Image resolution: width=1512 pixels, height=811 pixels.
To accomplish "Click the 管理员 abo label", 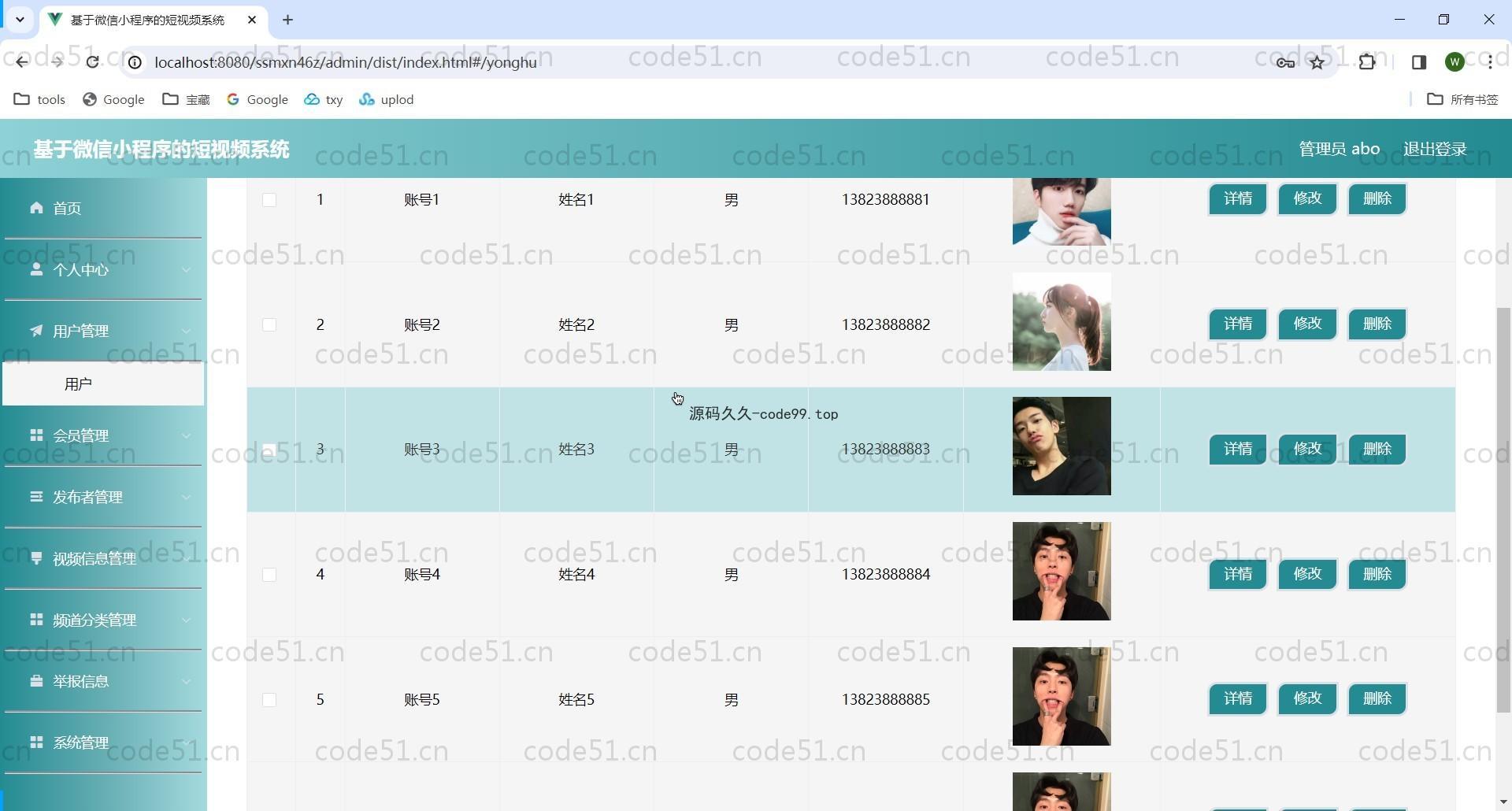I will tap(1339, 149).
